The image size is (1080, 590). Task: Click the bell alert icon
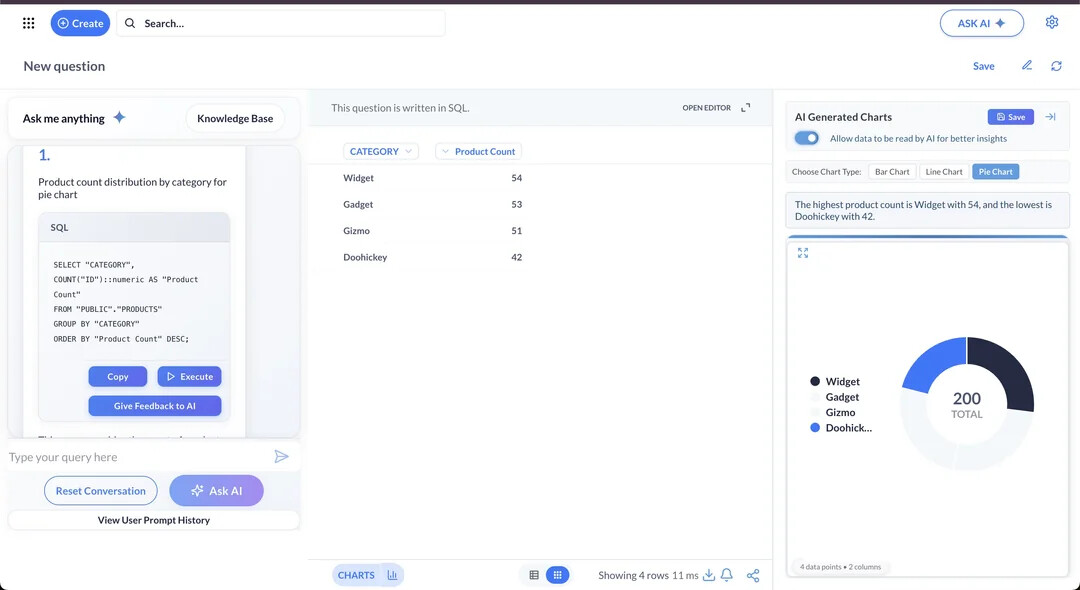[727, 575]
